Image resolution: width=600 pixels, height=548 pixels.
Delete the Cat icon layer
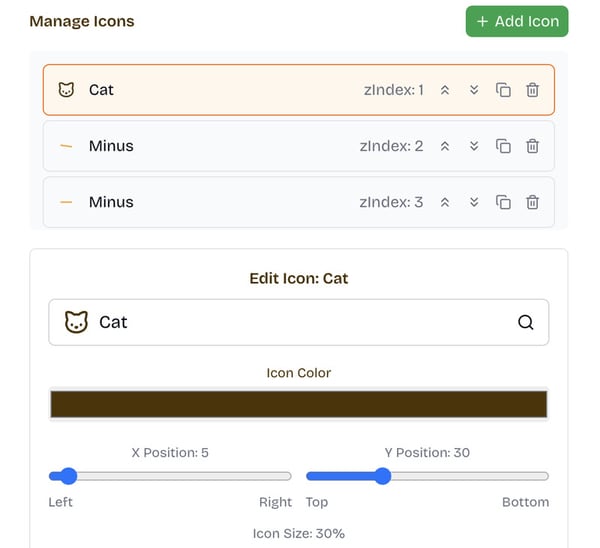533,90
